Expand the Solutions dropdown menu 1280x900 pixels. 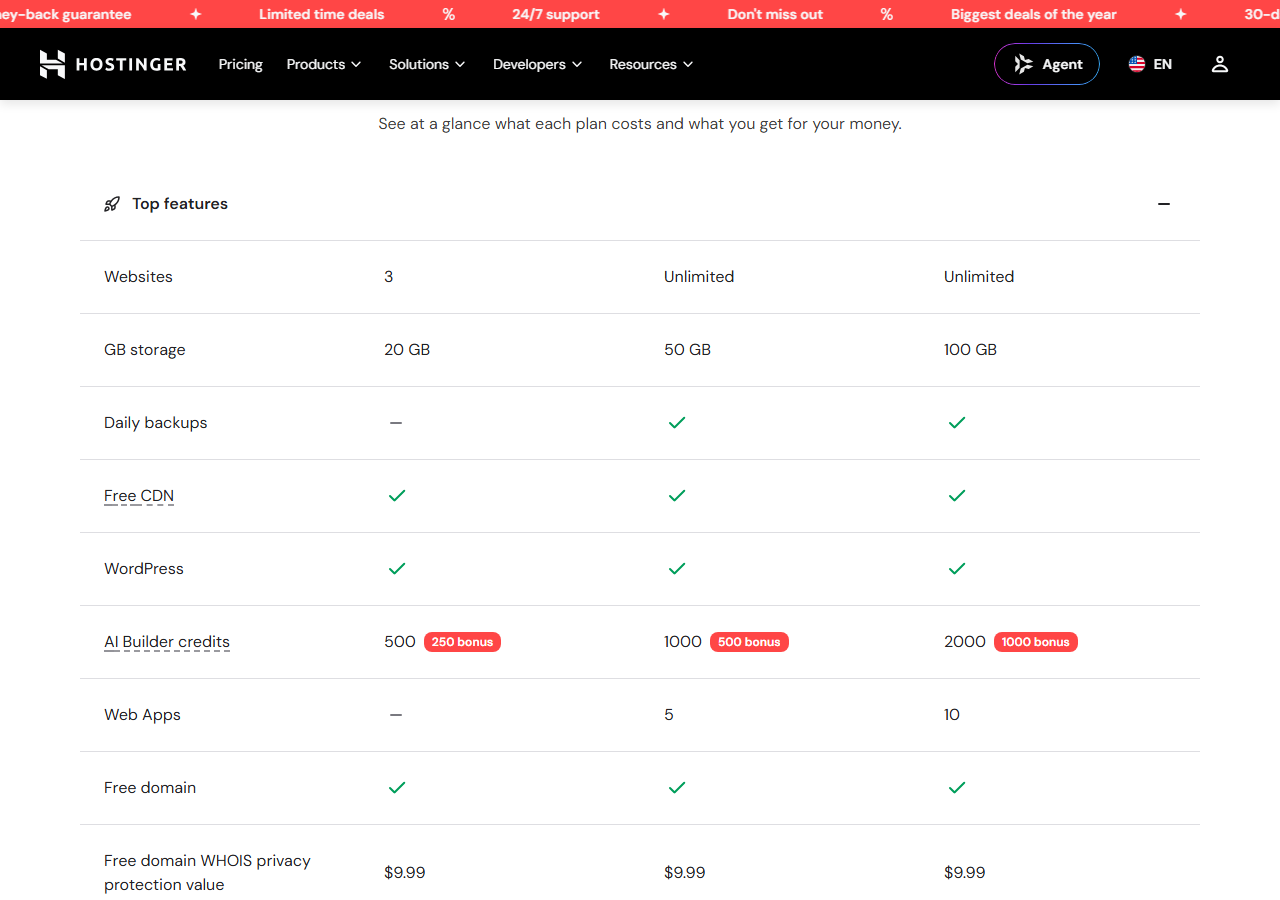[427, 64]
